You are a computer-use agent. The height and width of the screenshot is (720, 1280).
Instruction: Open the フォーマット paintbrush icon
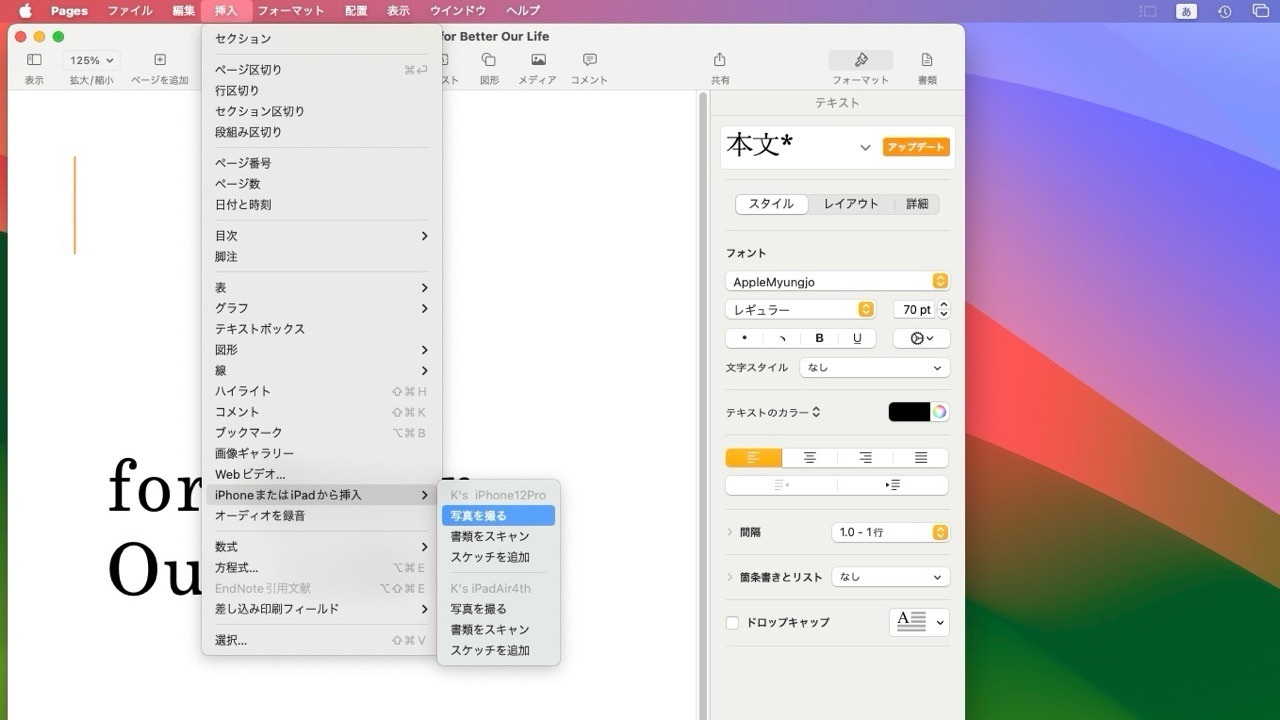coord(860,60)
